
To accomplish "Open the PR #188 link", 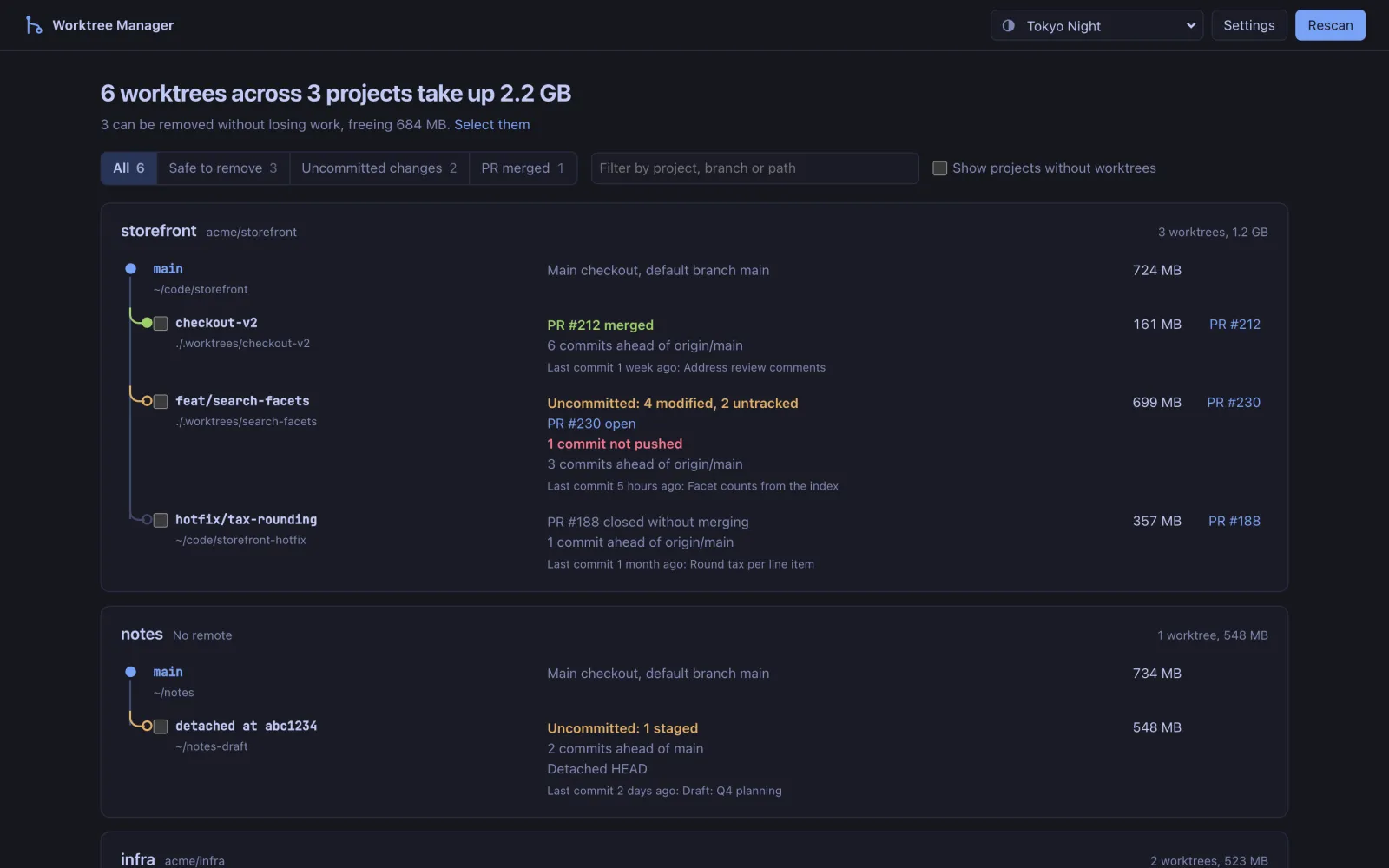I will pyautogui.click(x=1234, y=521).
